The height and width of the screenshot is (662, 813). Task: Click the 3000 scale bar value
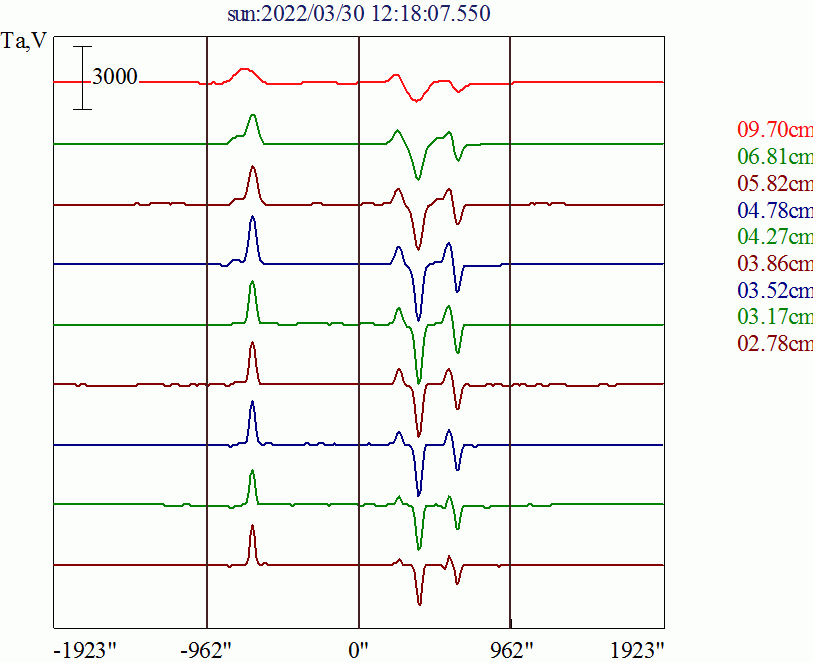[115, 77]
